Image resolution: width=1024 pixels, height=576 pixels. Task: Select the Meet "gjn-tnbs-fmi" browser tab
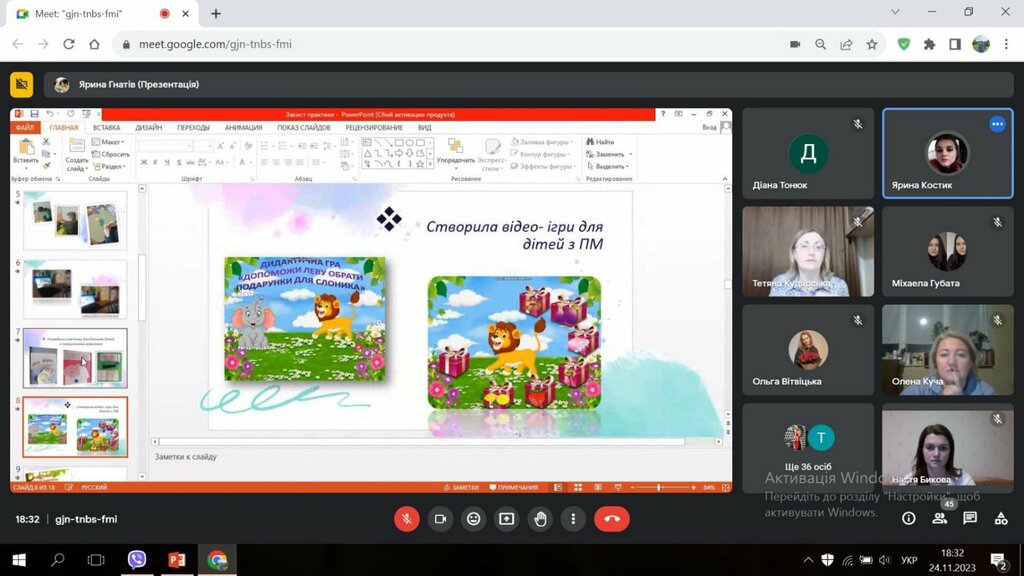point(90,14)
